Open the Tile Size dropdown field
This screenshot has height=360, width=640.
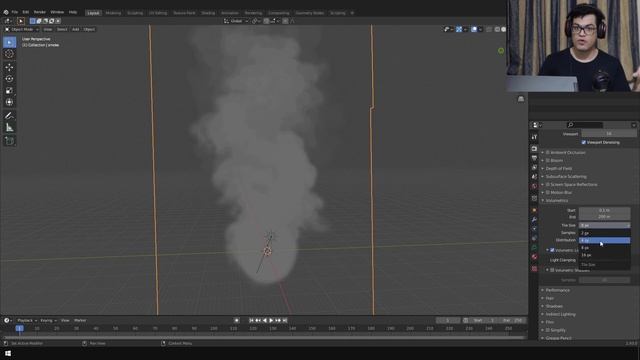(604, 225)
